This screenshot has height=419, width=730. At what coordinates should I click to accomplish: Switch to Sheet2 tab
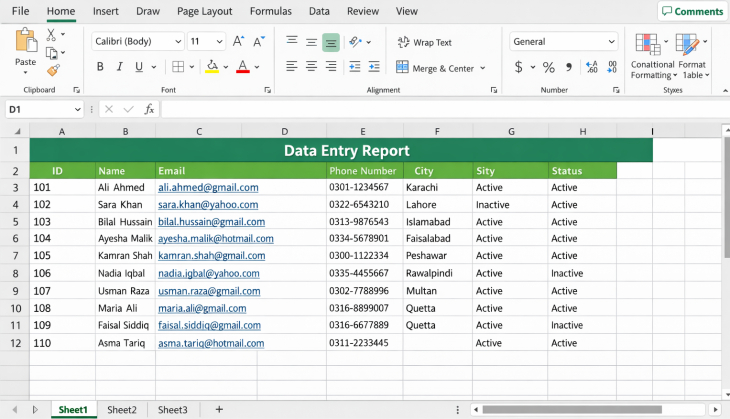tap(122, 409)
